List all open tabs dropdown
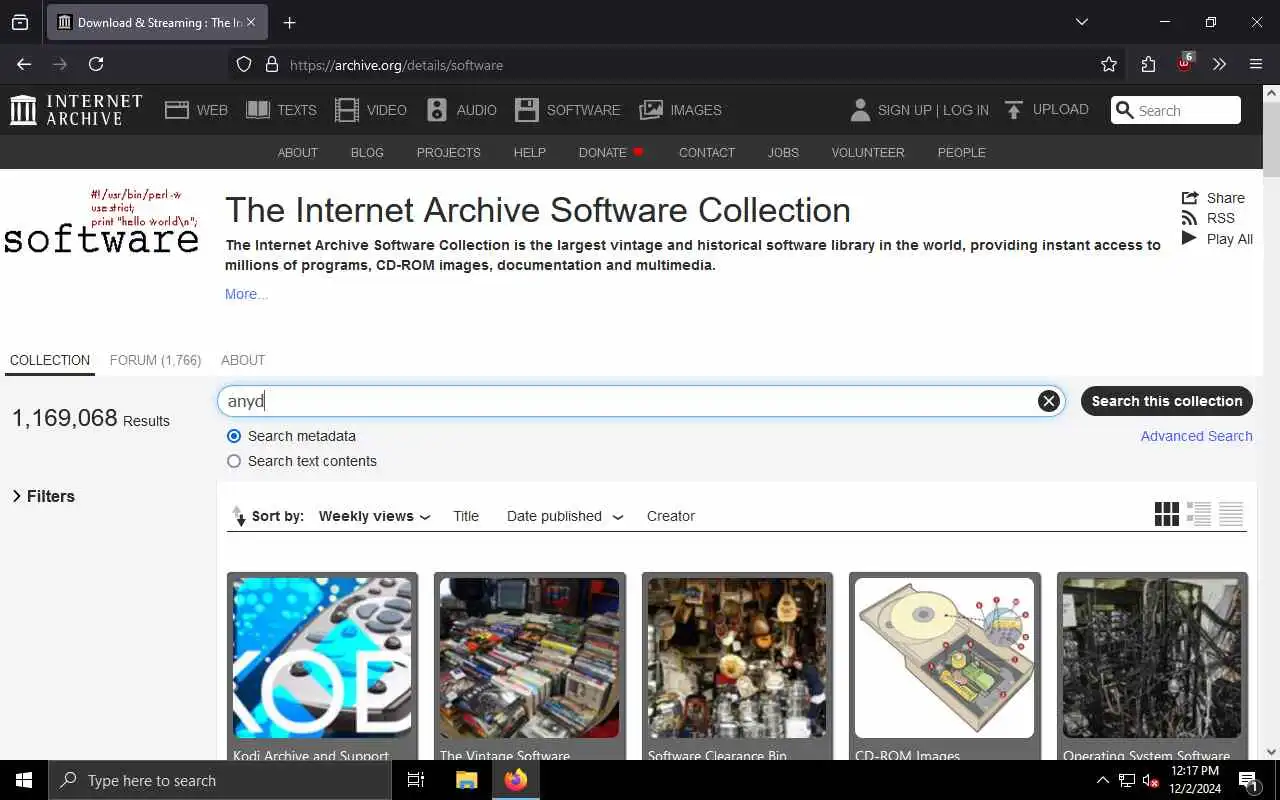1280x800 pixels. (x=1081, y=22)
